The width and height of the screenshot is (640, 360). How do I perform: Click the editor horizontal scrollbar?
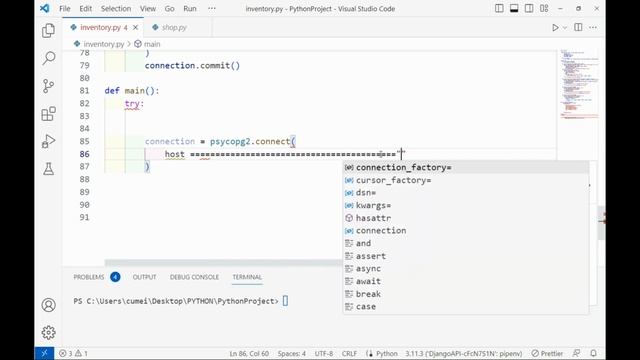point(223,262)
